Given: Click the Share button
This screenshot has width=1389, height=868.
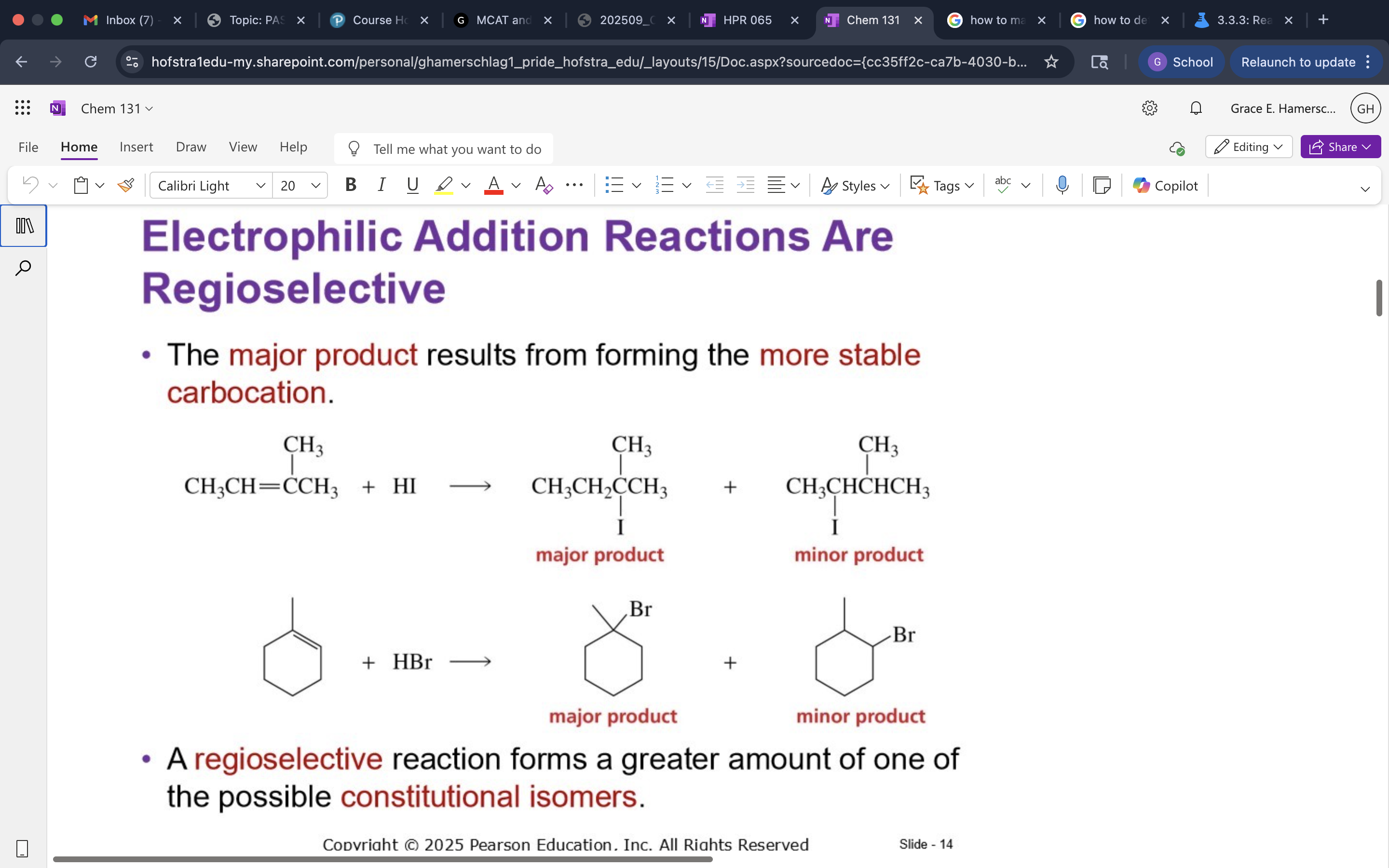Looking at the screenshot, I should click(1340, 147).
